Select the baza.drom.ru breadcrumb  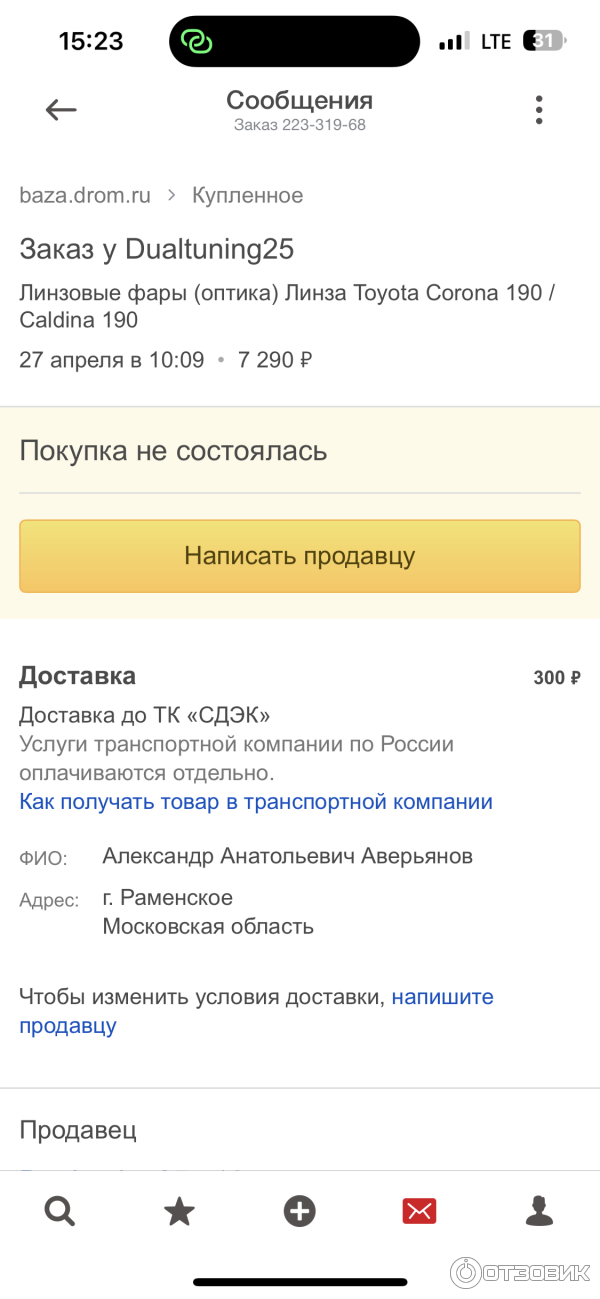tap(85, 195)
